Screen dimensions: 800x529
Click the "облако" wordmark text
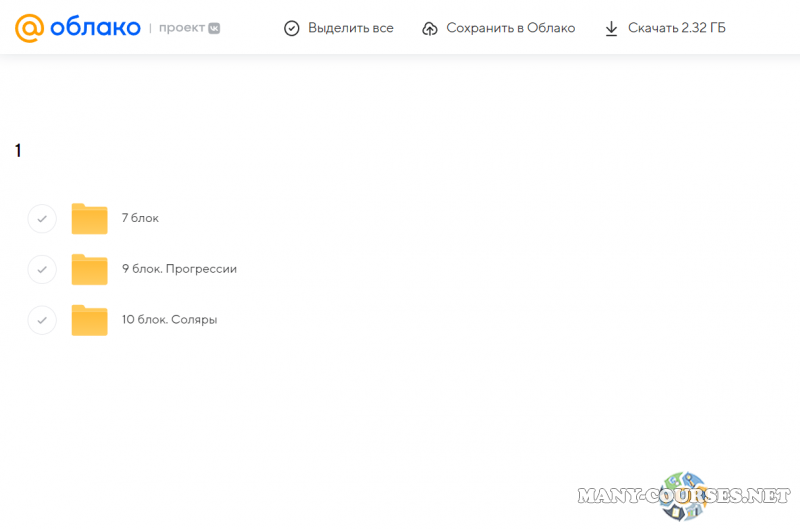tap(95, 28)
